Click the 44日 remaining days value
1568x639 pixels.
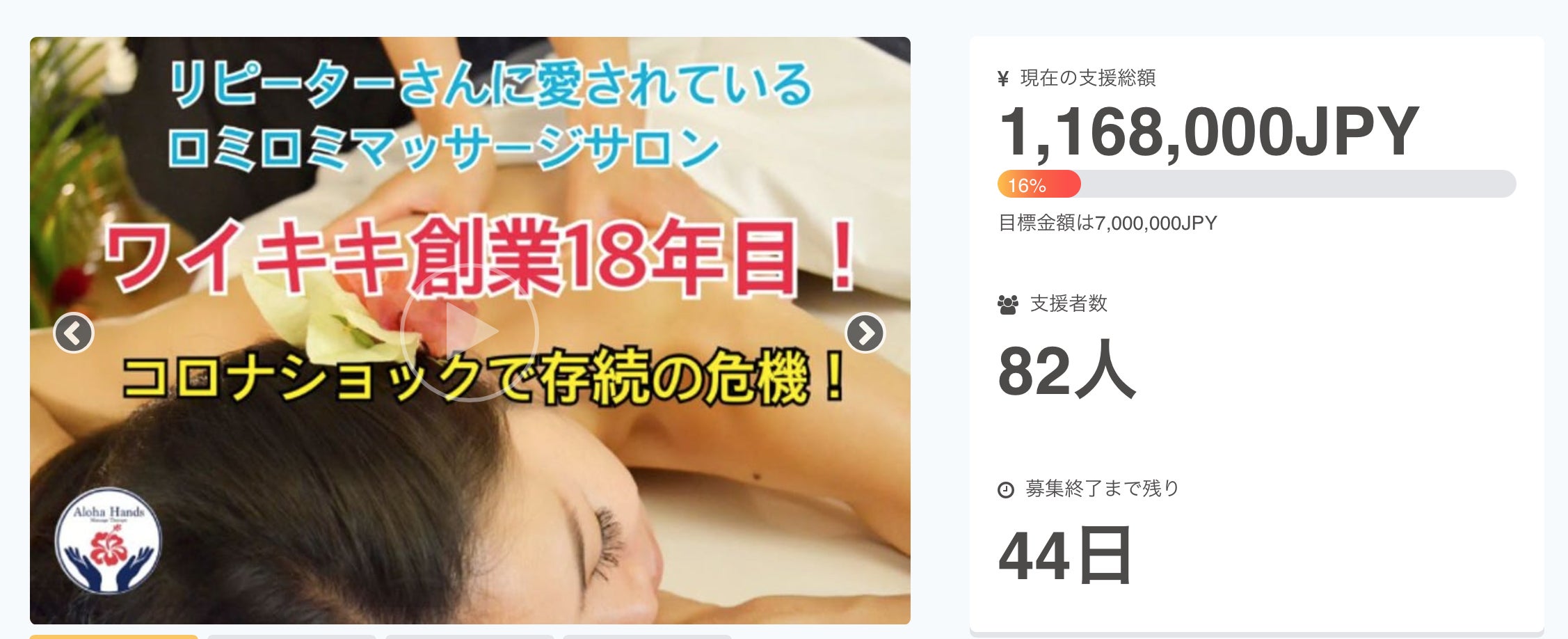[x=1065, y=555]
